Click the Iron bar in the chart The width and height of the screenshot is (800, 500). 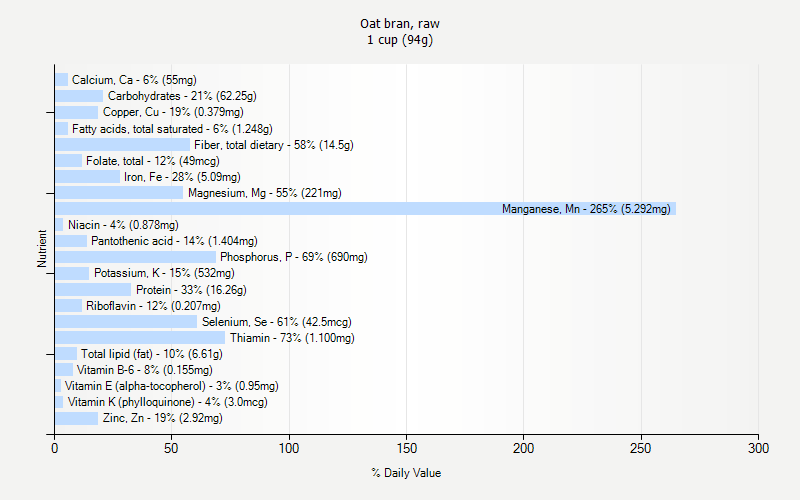(87, 177)
